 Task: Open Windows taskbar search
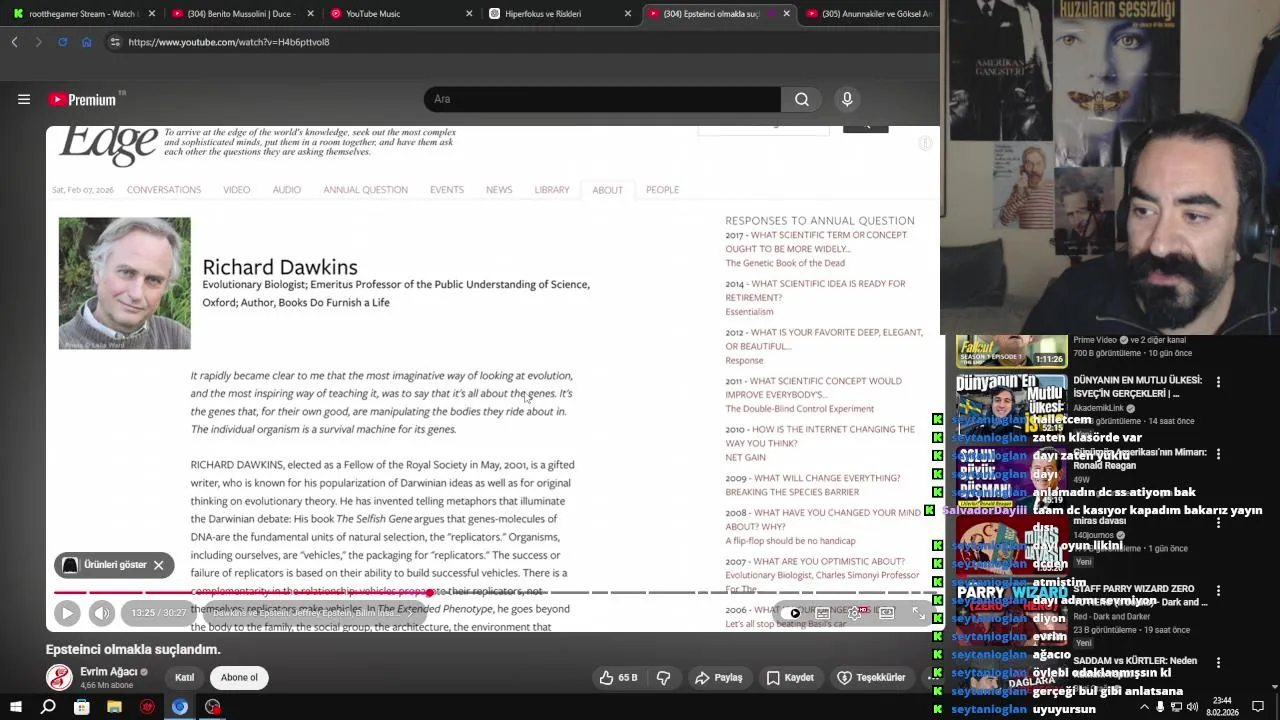click(x=48, y=707)
